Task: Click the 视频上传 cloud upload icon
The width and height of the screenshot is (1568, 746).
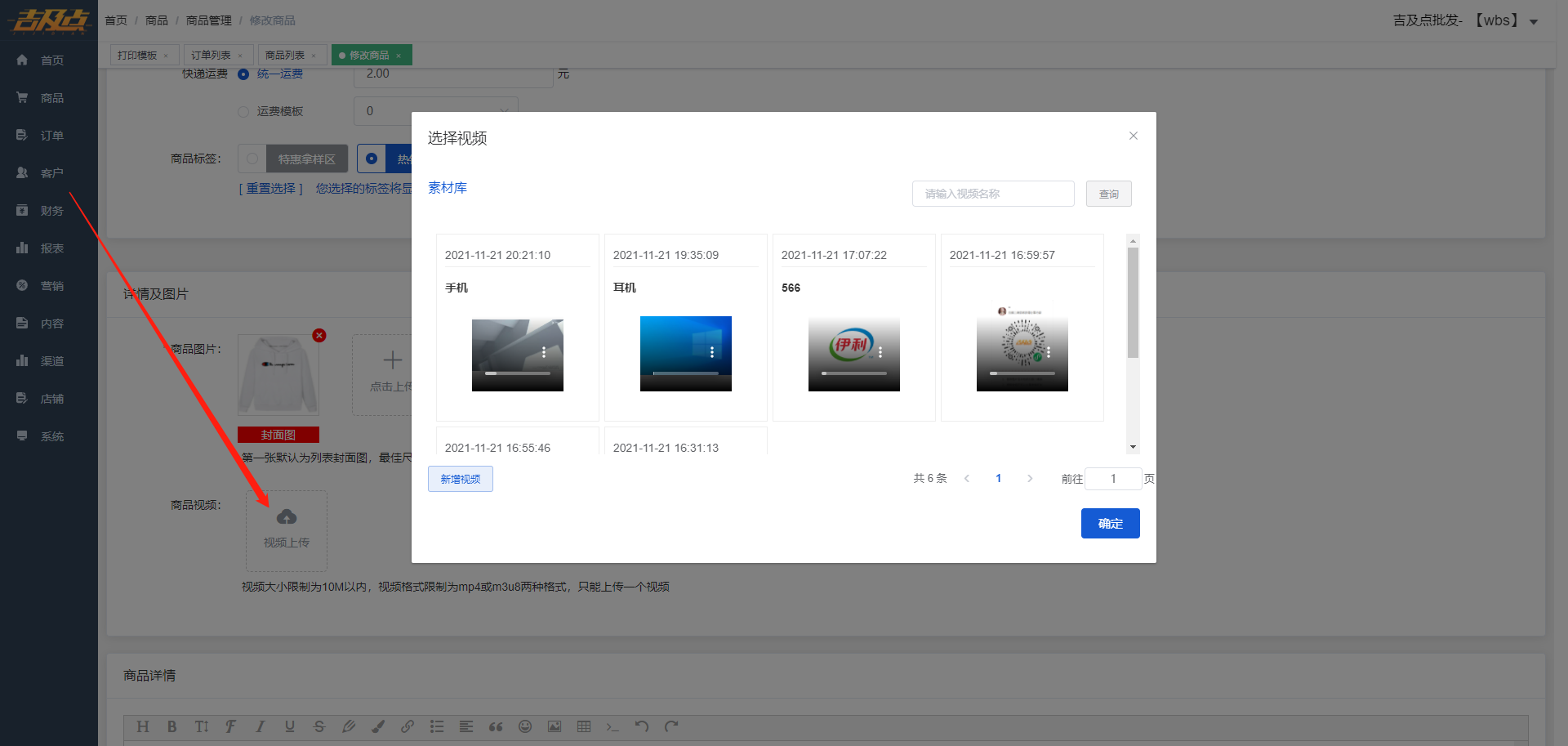Action: pos(287,516)
